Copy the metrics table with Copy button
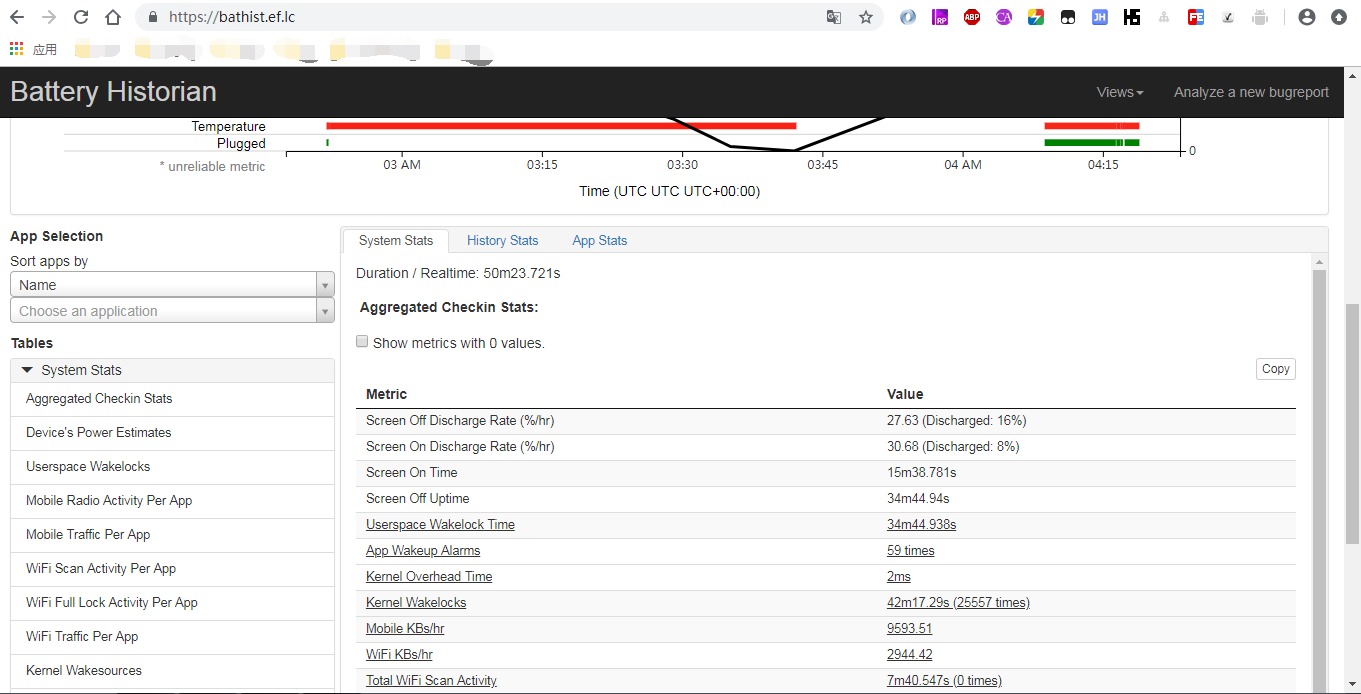This screenshot has width=1361, height=694. click(x=1275, y=369)
